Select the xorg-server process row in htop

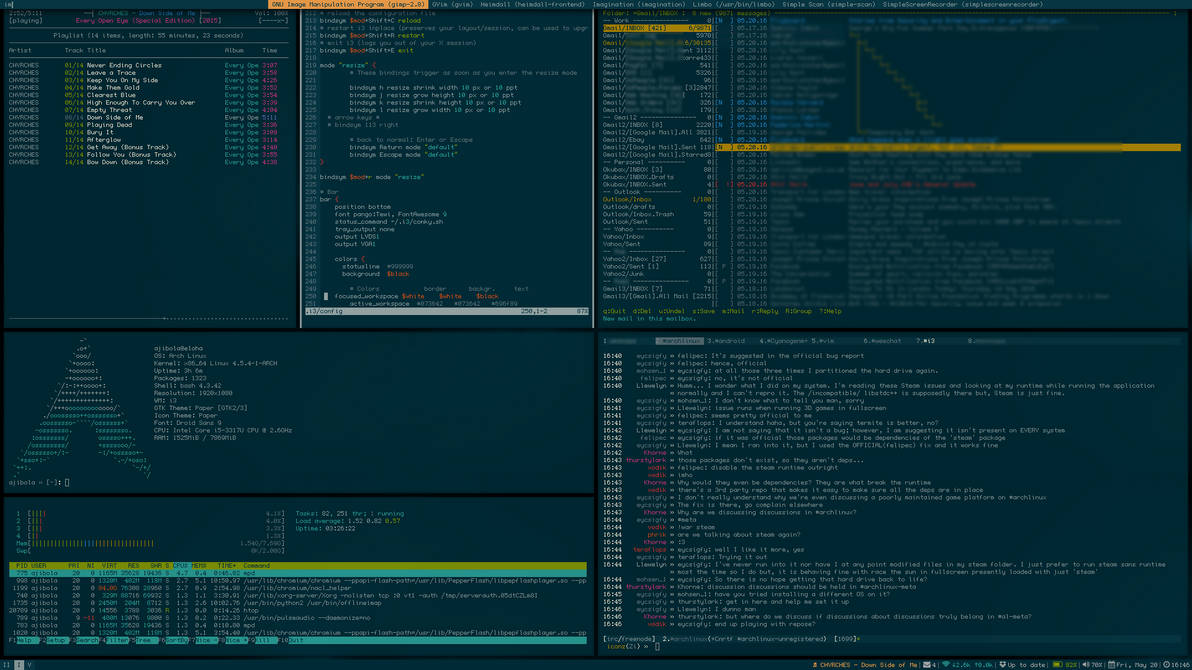298,595
